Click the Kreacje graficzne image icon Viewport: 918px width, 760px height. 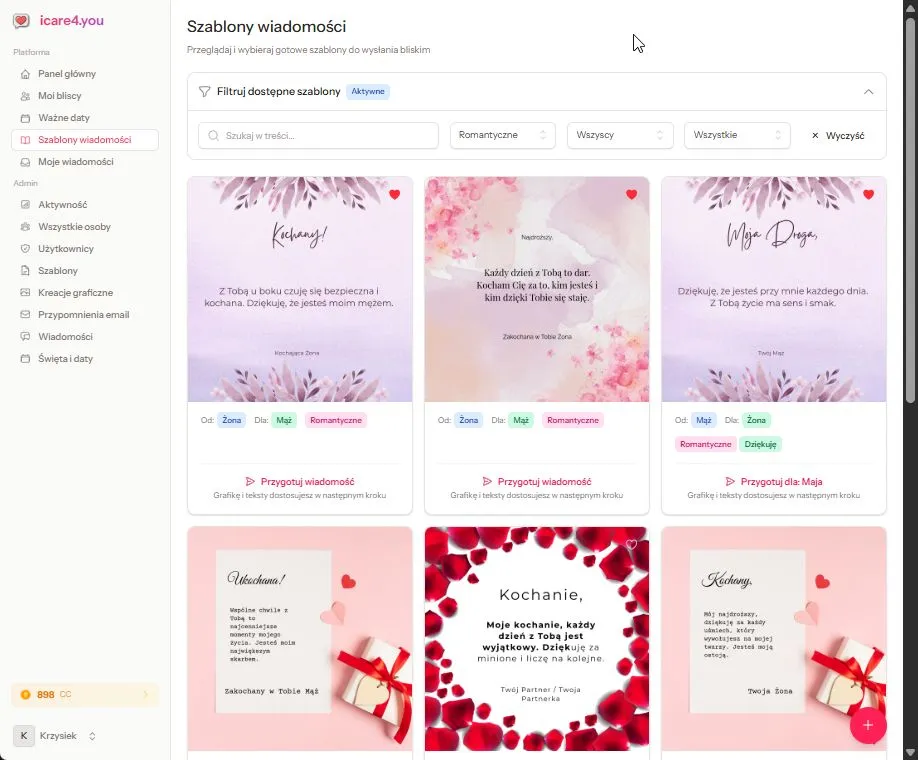coord(25,293)
